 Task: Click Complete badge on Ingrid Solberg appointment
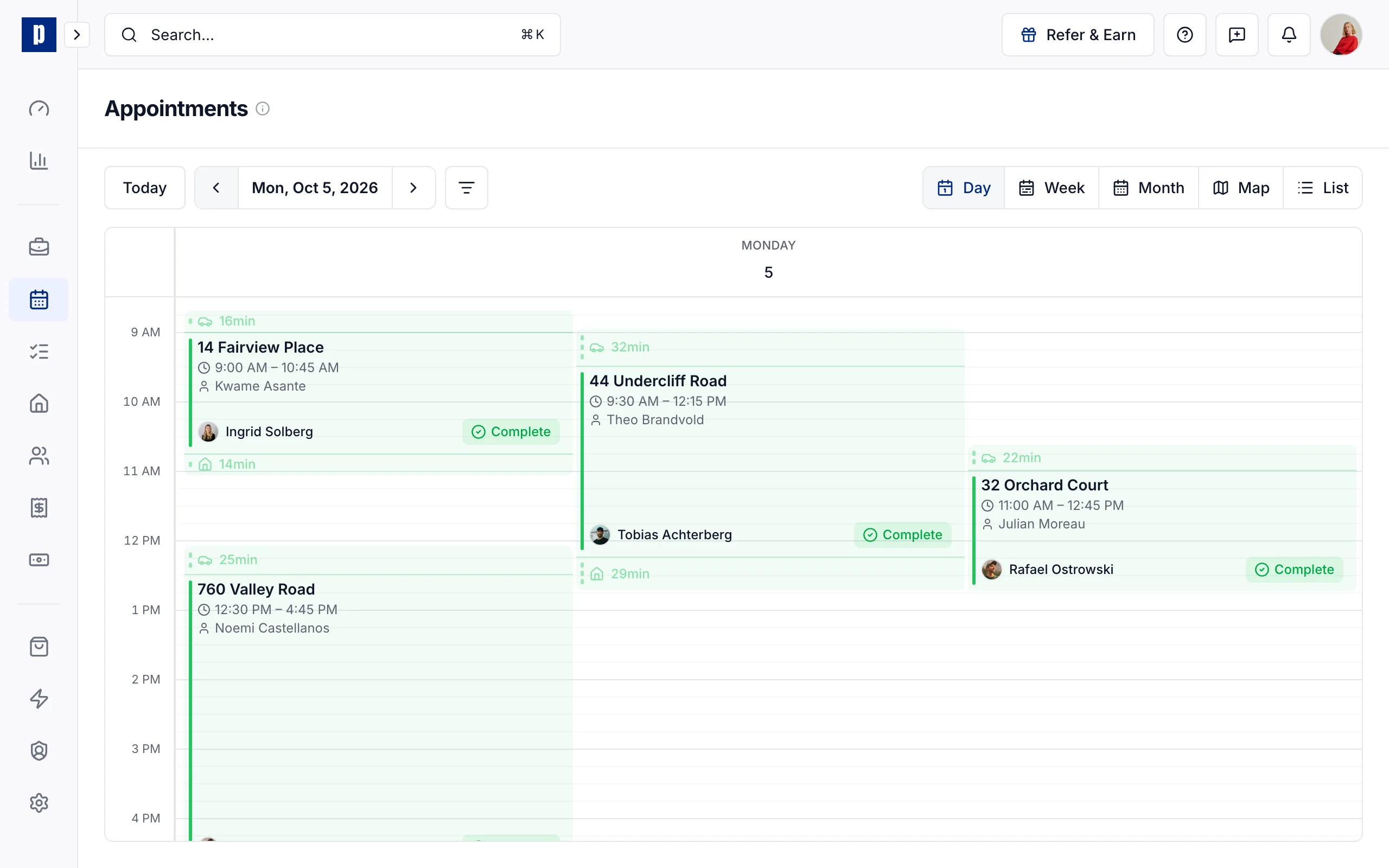(511, 432)
